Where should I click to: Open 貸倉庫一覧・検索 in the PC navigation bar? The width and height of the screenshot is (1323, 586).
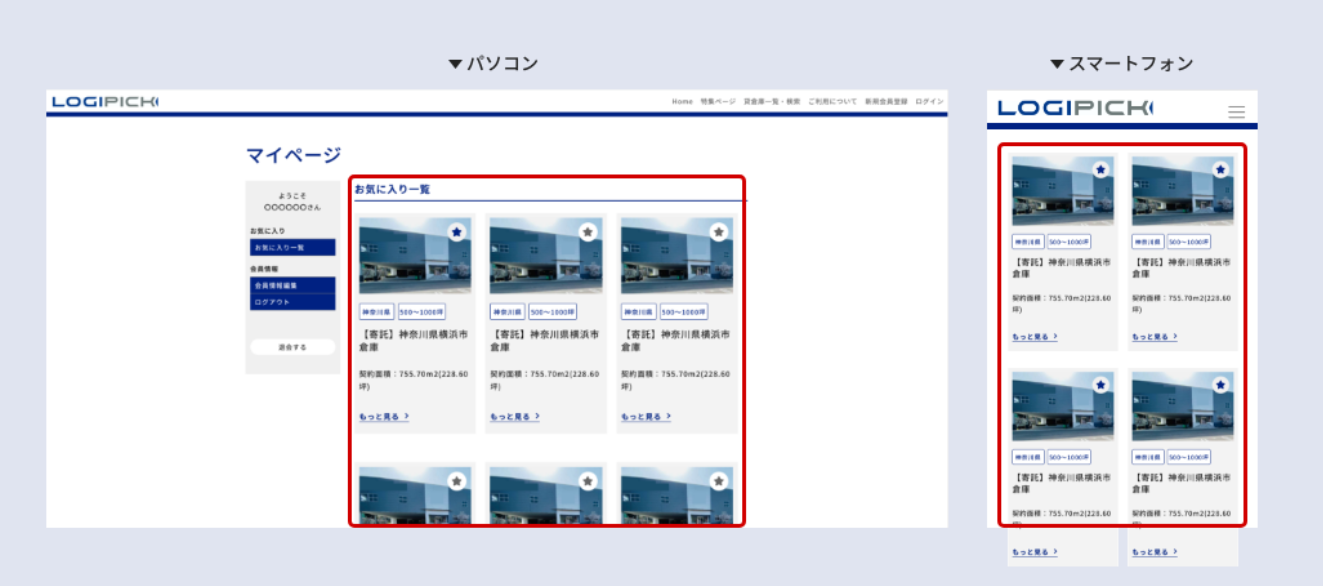pos(772,101)
